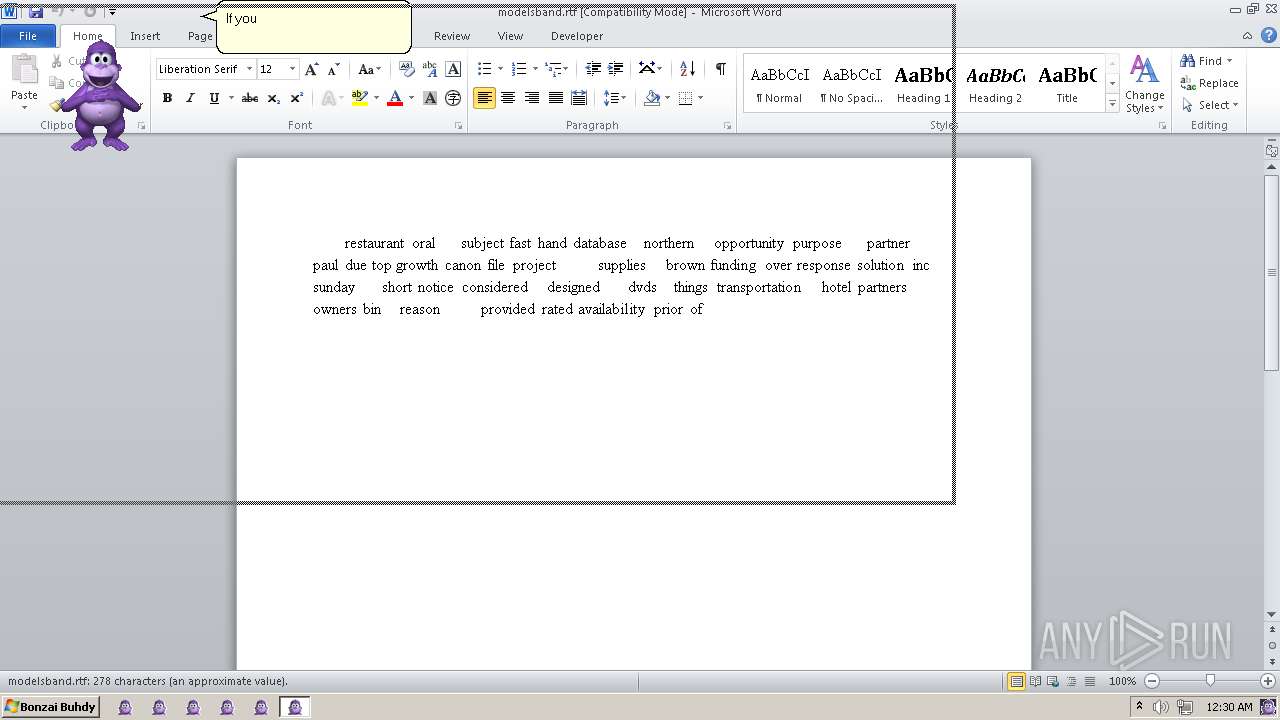Open font name dropdown Liberation Serif
This screenshot has height=720, width=1280.
249,69
